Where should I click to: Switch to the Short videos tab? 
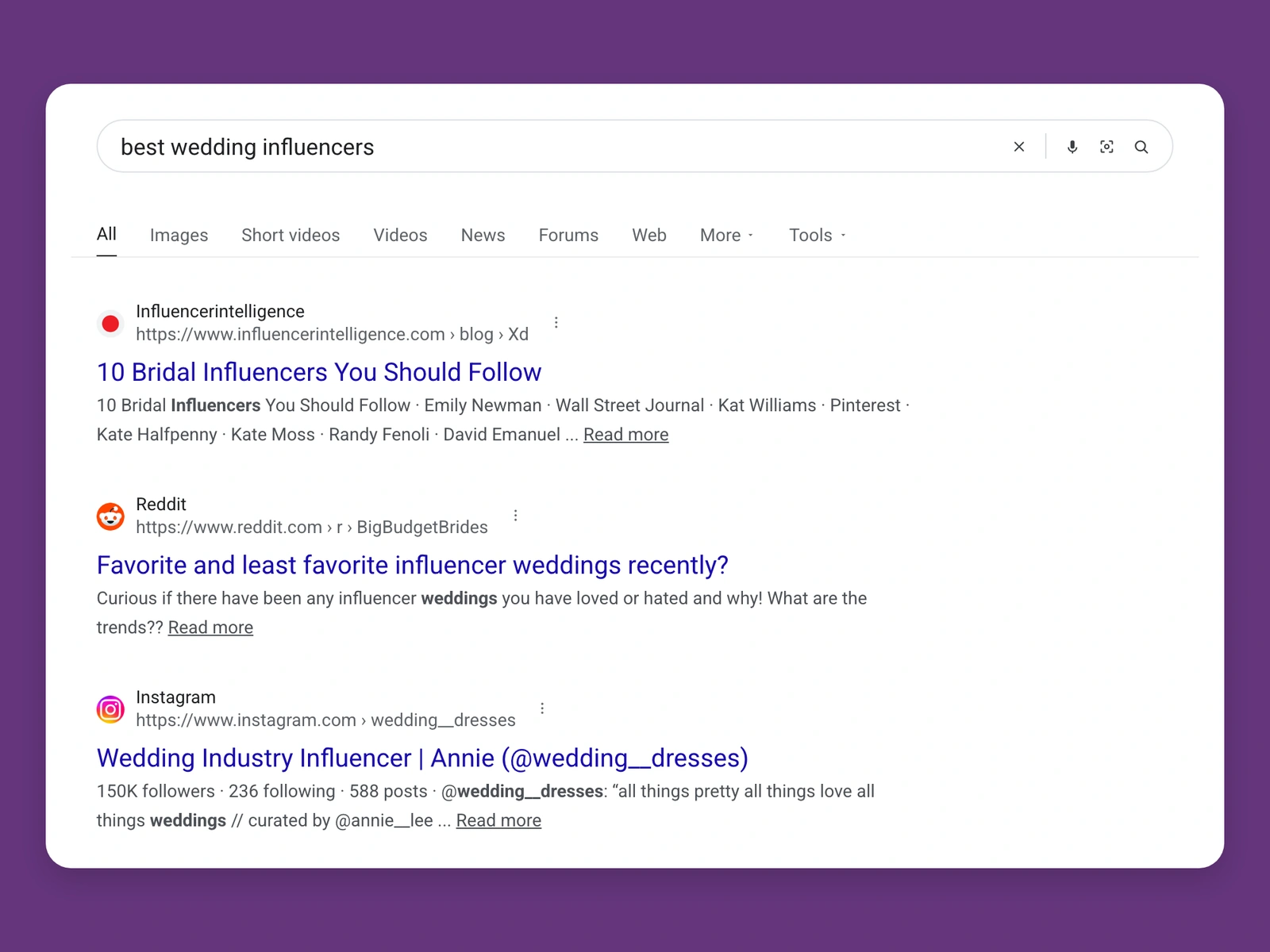point(291,236)
